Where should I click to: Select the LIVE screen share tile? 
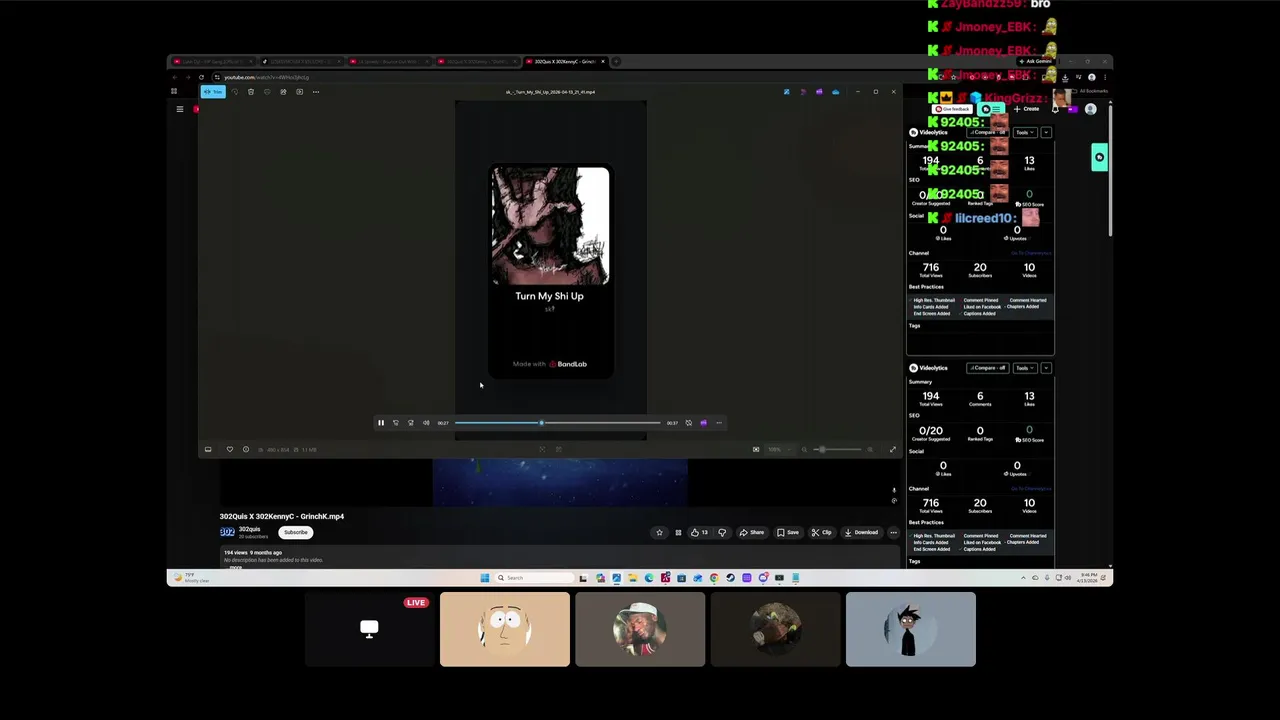point(369,629)
